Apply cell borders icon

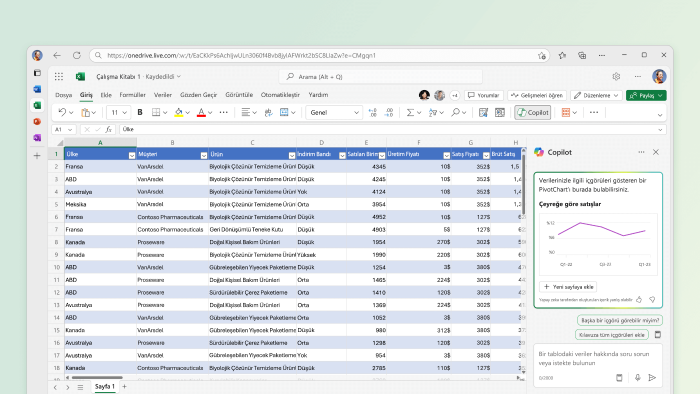click(156, 112)
